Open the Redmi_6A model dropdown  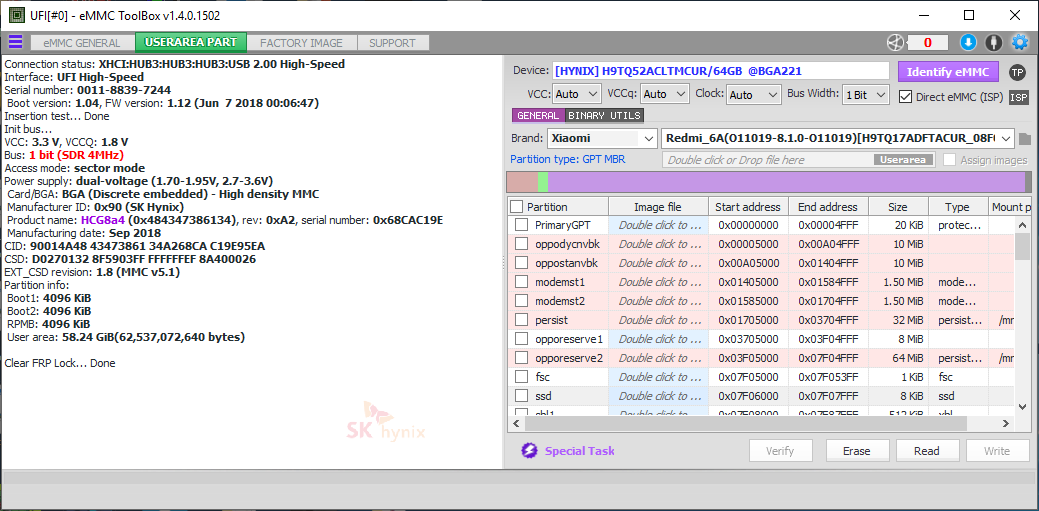[838, 139]
